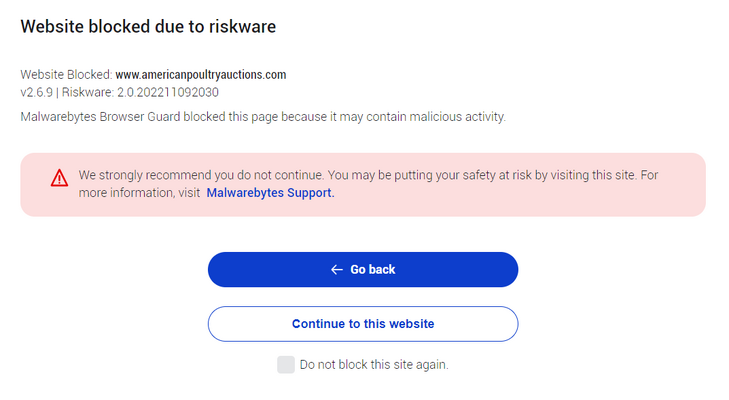
Task: Click the blocked URL americanpoultryauctions.com
Action: [x=201, y=75]
